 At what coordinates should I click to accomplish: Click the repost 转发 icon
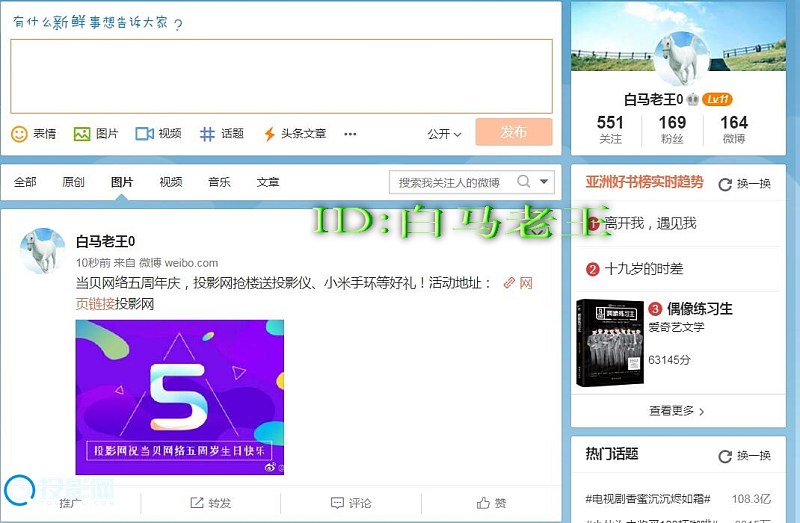click(196, 503)
